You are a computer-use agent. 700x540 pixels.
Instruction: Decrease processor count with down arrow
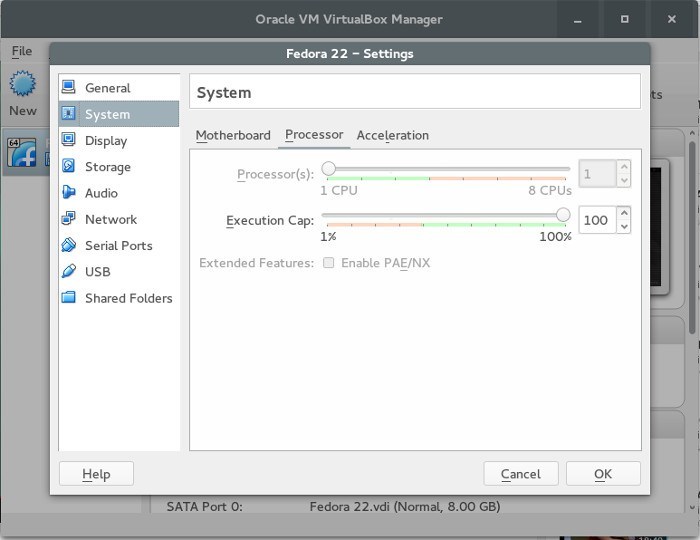click(624, 180)
